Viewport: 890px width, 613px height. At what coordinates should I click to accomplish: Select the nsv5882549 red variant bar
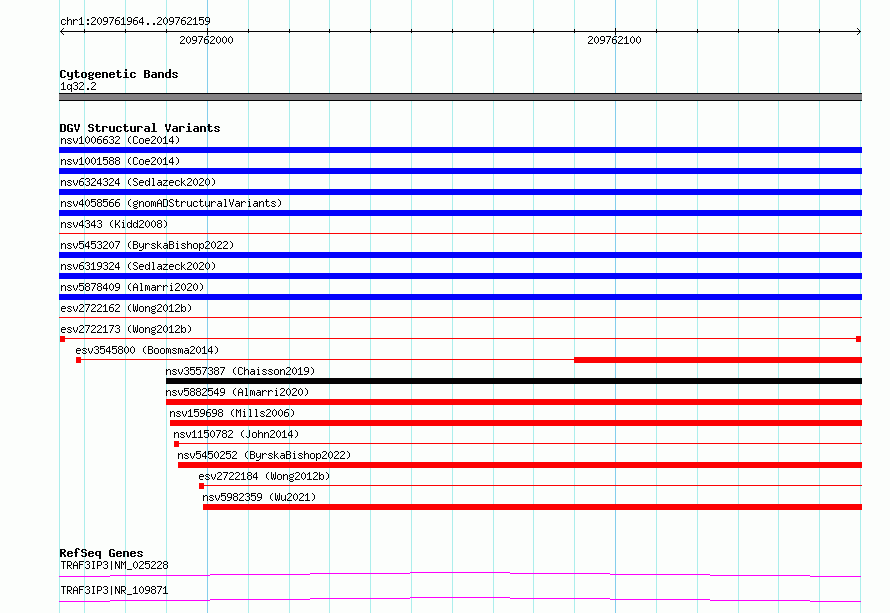pyautogui.click(x=514, y=402)
